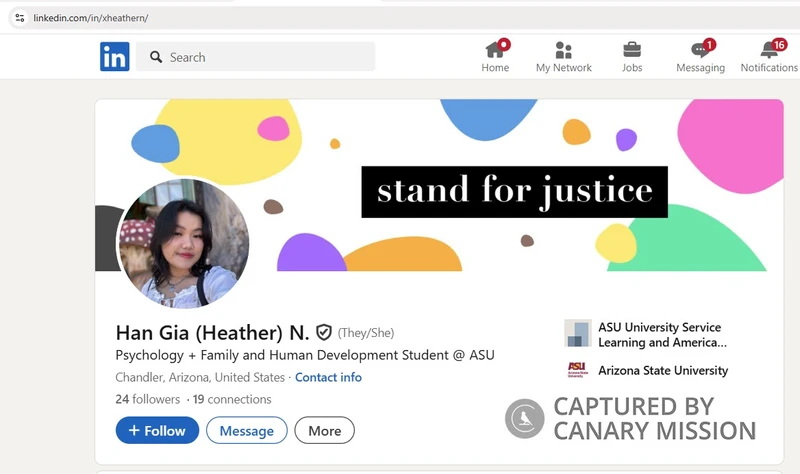
Task: Focus the LinkedIn Search field
Action: click(255, 57)
